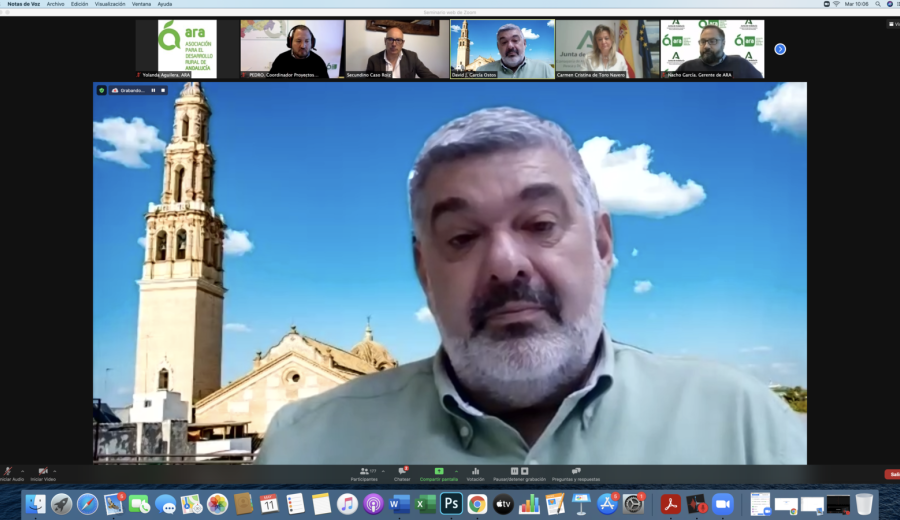
Task: Open Voice Memos from the Dock
Action: (x=696, y=505)
